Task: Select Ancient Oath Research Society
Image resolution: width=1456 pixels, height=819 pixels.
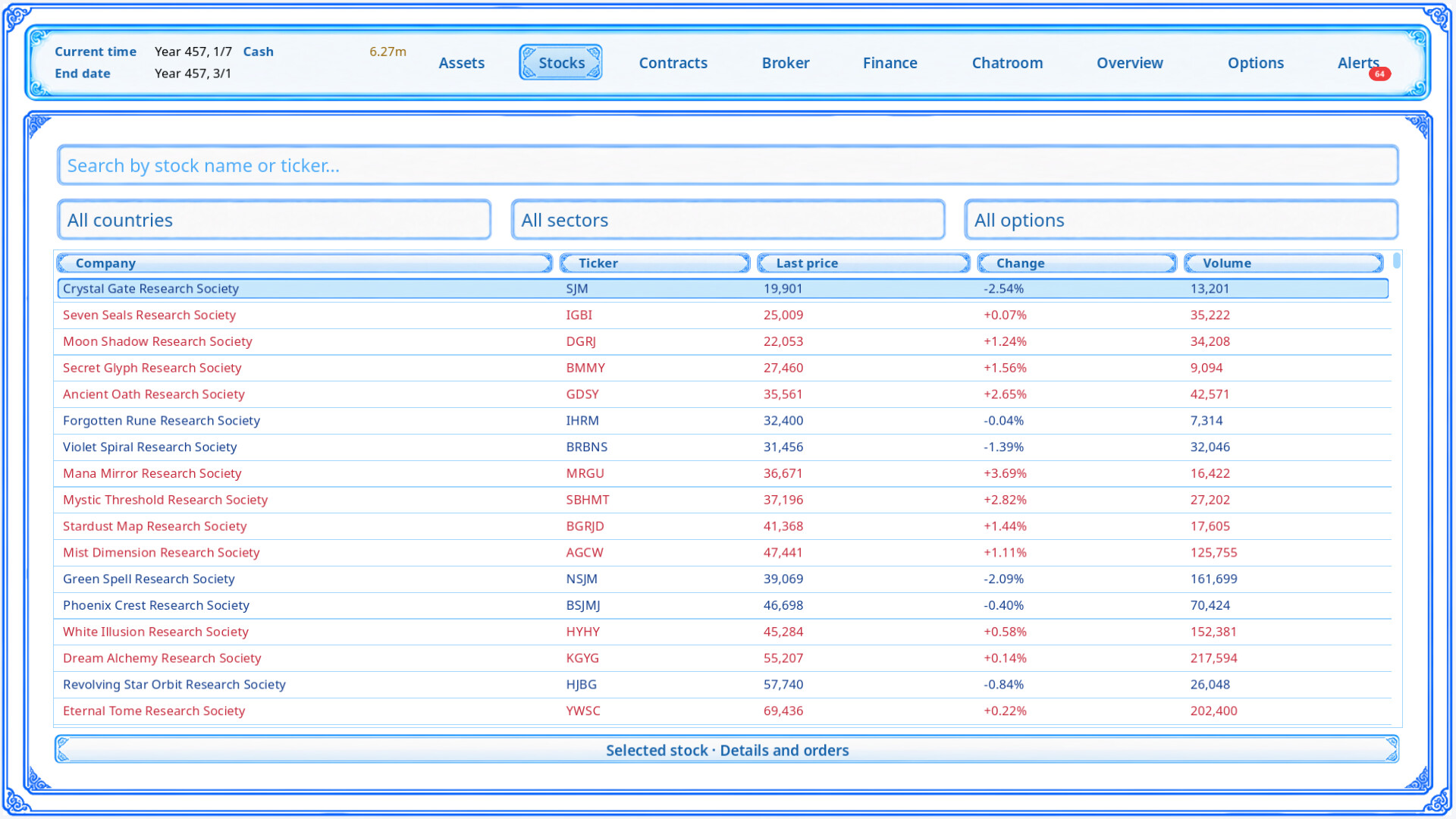Action: (723, 394)
